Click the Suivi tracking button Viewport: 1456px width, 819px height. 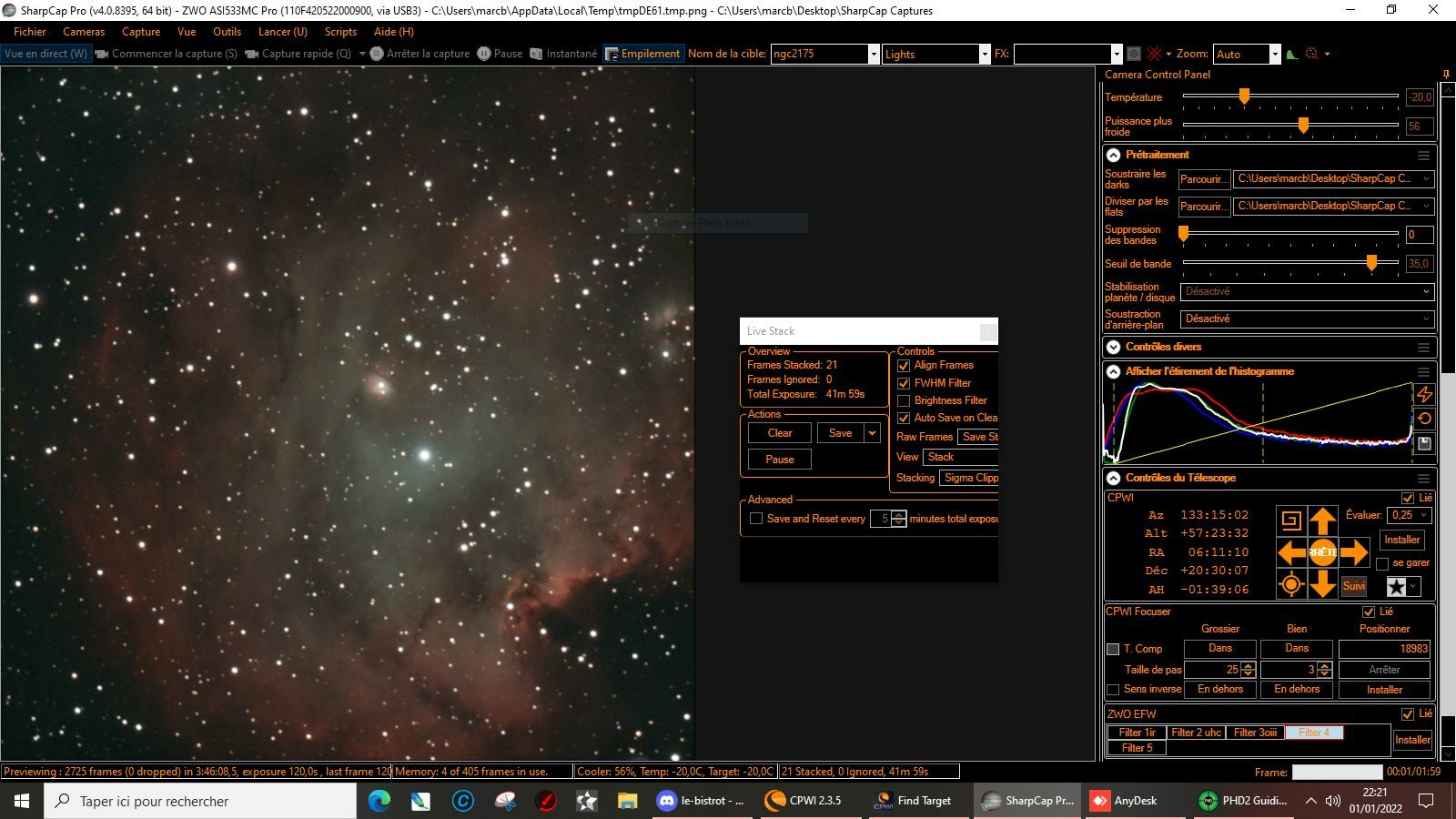tap(1354, 586)
